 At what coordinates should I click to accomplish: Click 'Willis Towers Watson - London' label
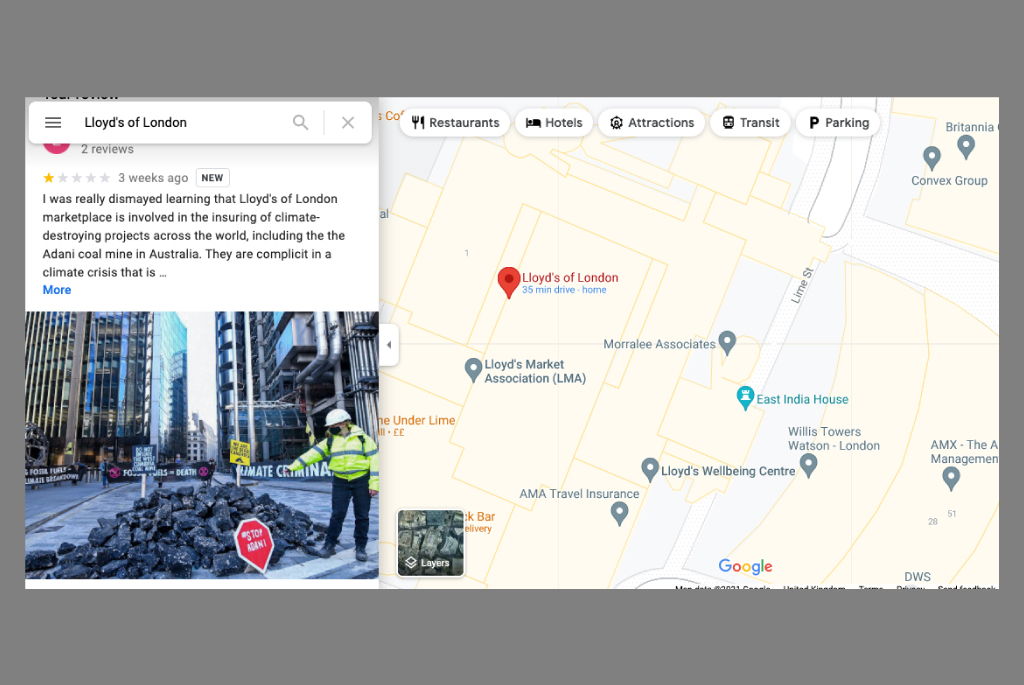[x=833, y=439]
